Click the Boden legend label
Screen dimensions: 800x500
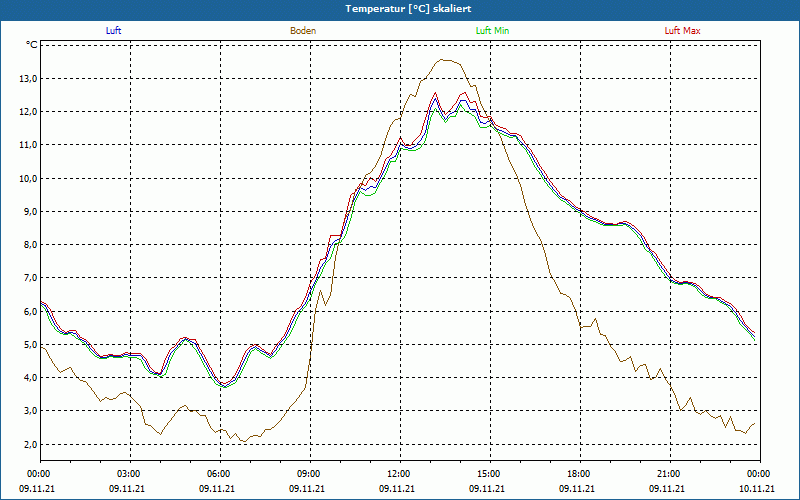303,31
